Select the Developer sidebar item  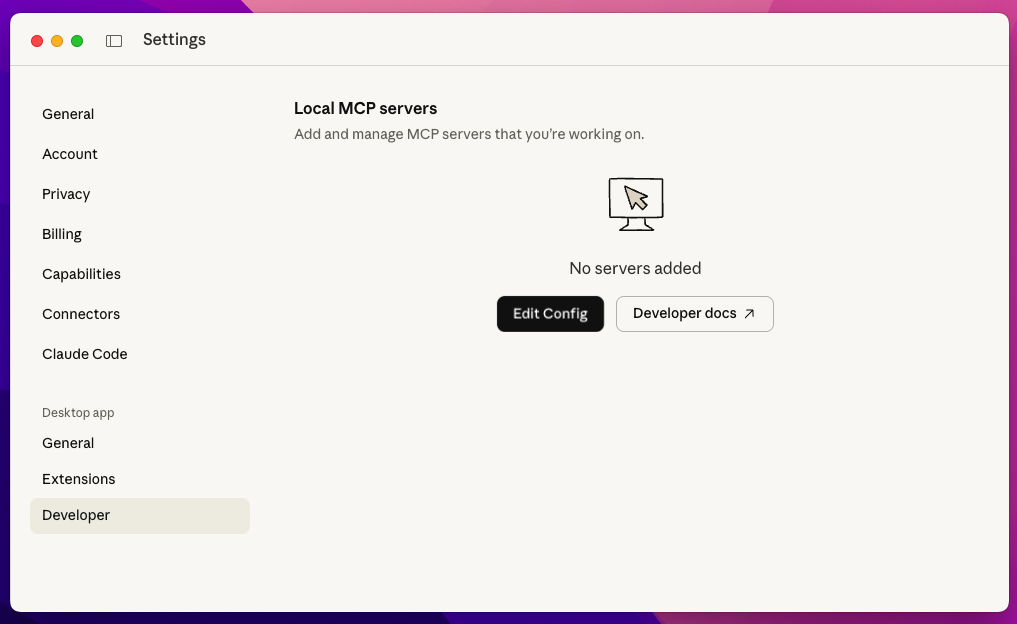[139, 516]
